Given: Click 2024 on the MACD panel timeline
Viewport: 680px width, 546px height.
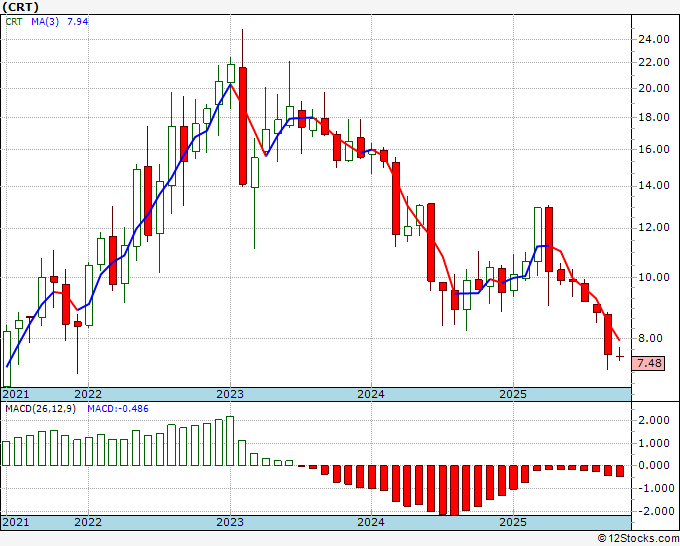Looking at the screenshot, I should pos(371,522).
